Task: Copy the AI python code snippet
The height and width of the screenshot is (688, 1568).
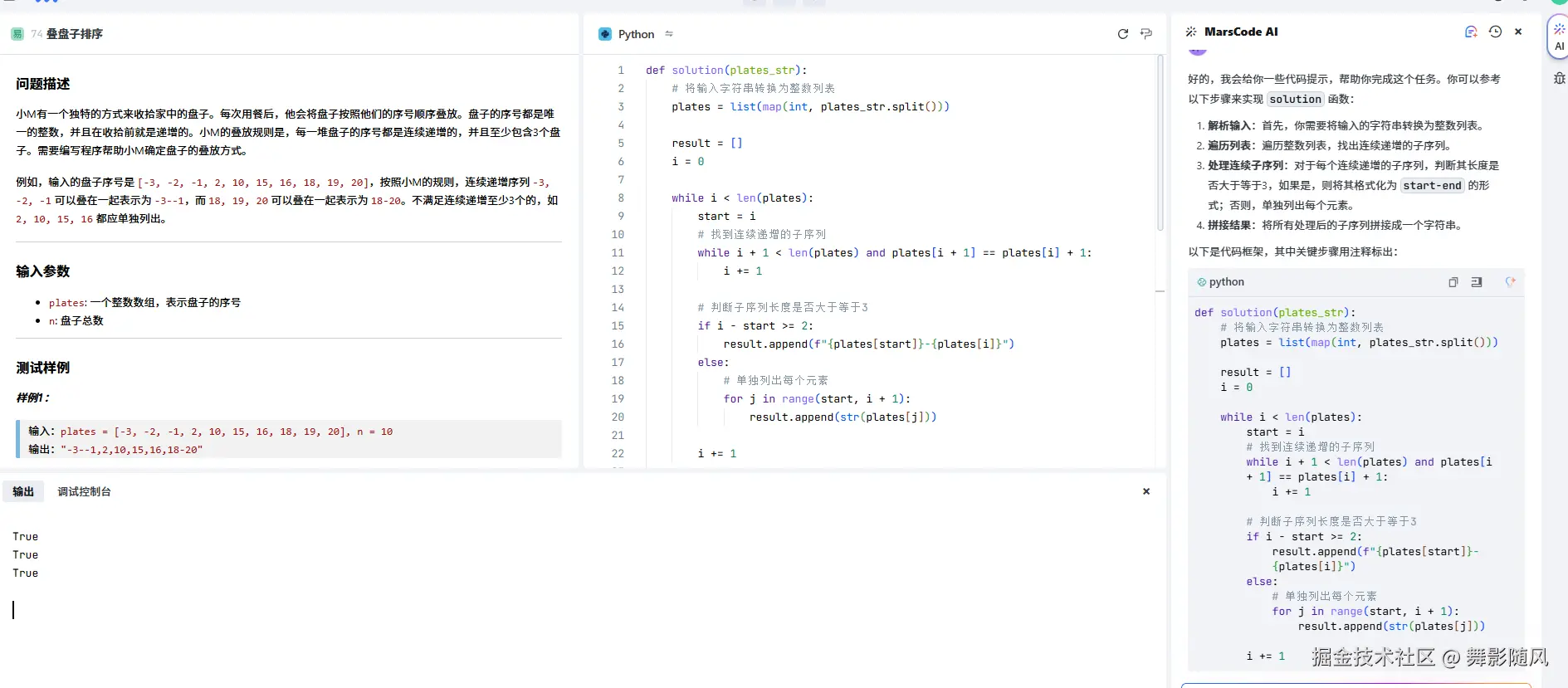Action: click(x=1453, y=282)
